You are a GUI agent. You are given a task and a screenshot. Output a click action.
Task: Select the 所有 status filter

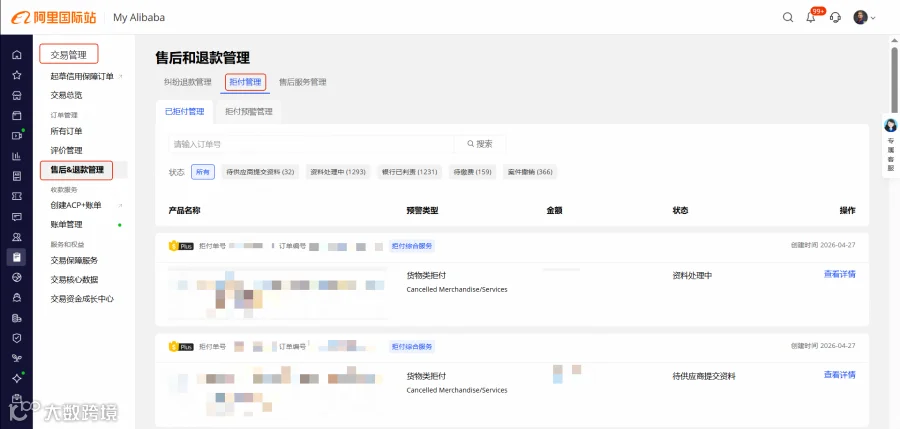pos(203,172)
